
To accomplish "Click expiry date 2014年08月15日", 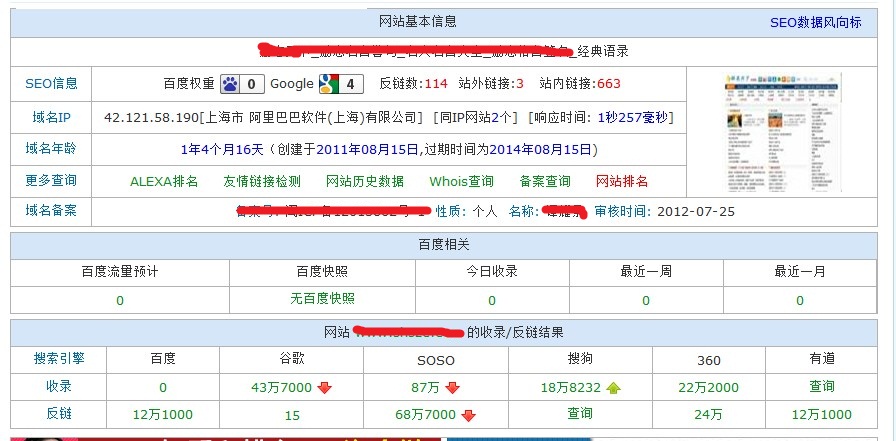I will (540, 150).
